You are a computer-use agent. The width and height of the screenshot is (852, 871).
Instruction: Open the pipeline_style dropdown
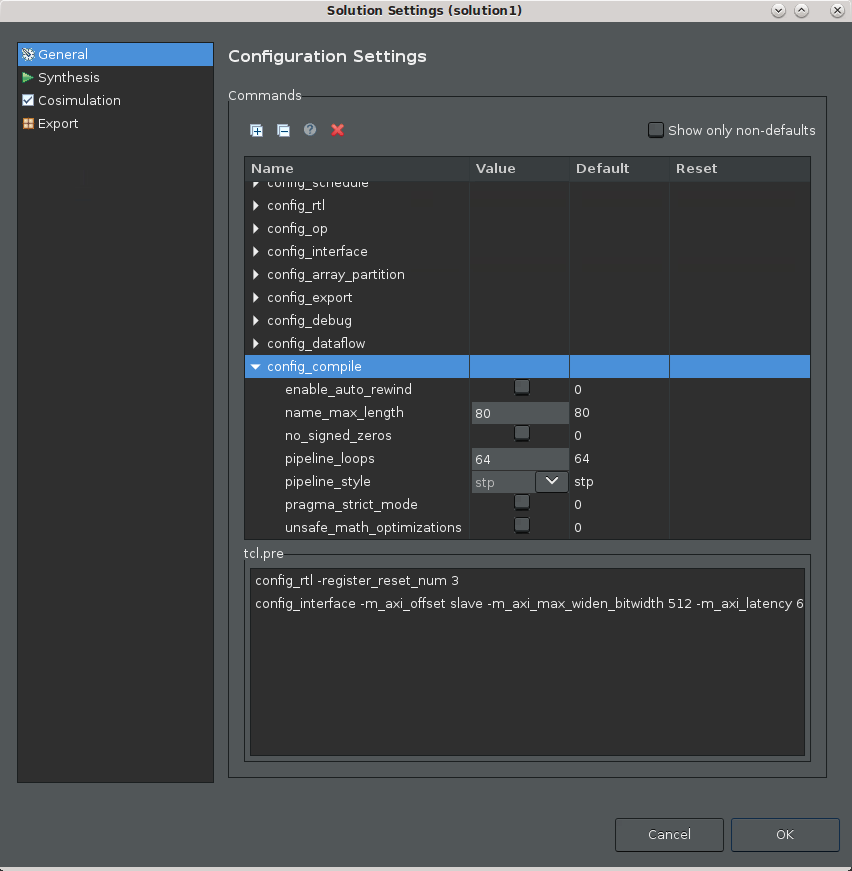[551, 481]
